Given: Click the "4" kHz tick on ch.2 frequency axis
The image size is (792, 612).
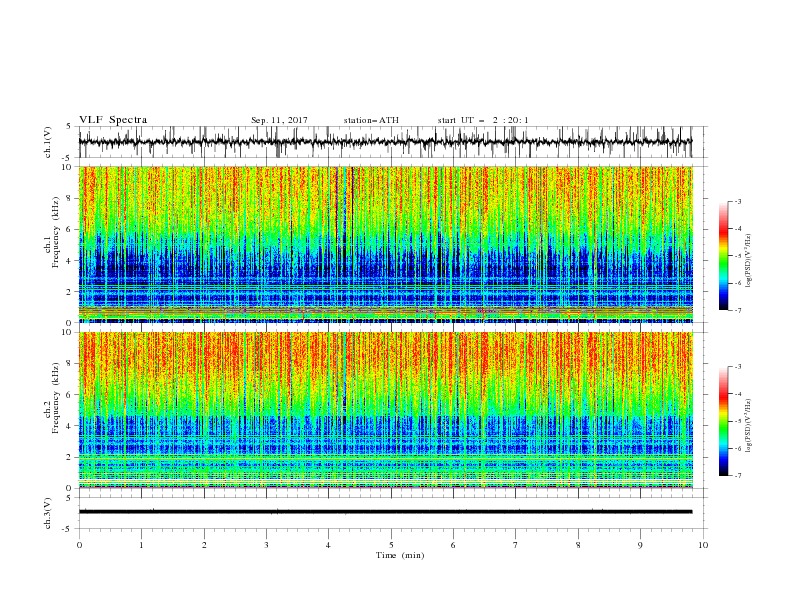Looking at the screenshot, I should point(70,426).
